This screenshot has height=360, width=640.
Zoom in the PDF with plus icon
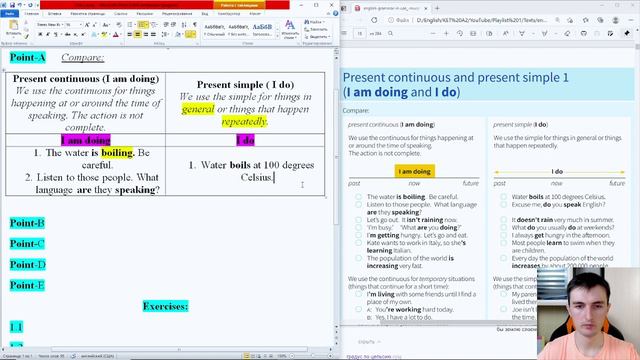(x=446, y=33)
